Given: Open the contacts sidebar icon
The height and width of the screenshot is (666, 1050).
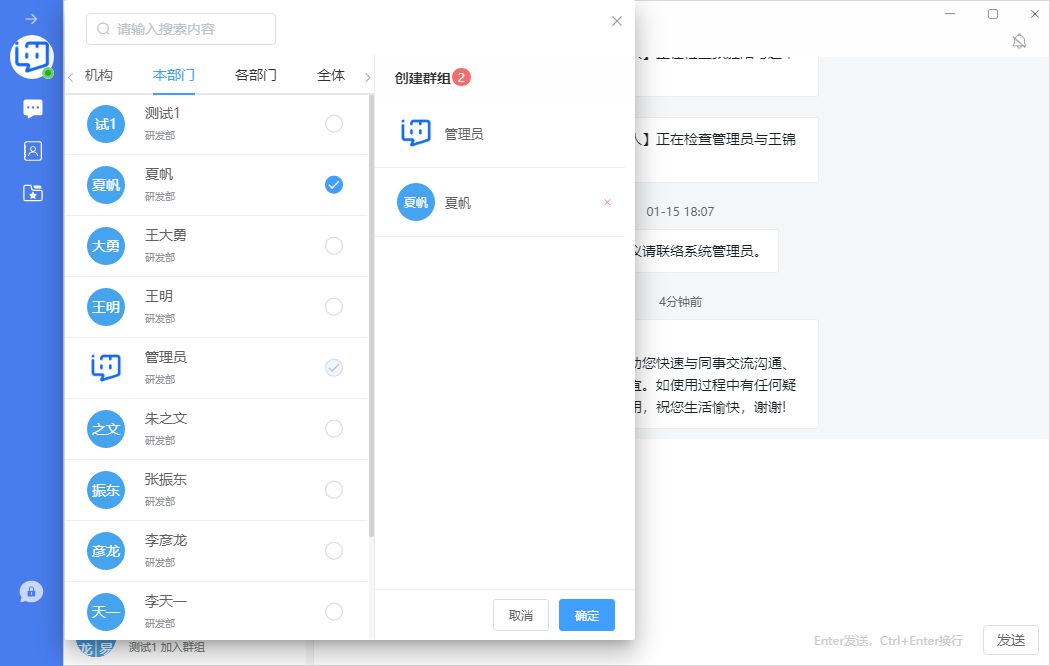Looking at the screenshot, I should pos(32,151).
